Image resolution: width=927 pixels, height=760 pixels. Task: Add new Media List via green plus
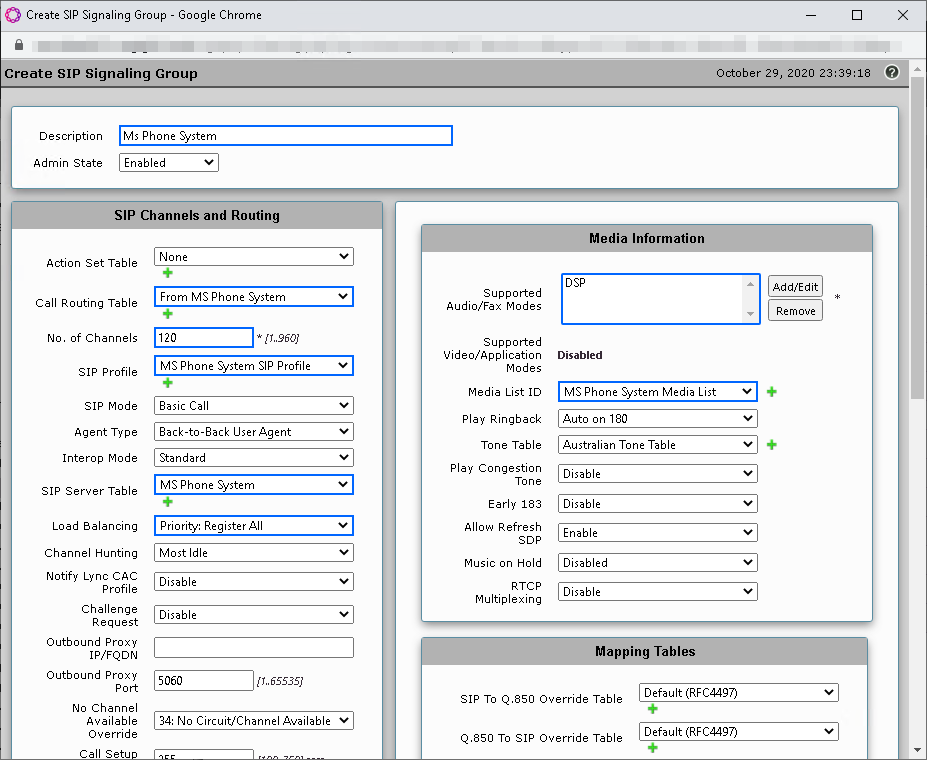pyautogui.click(x=772, y=392)
